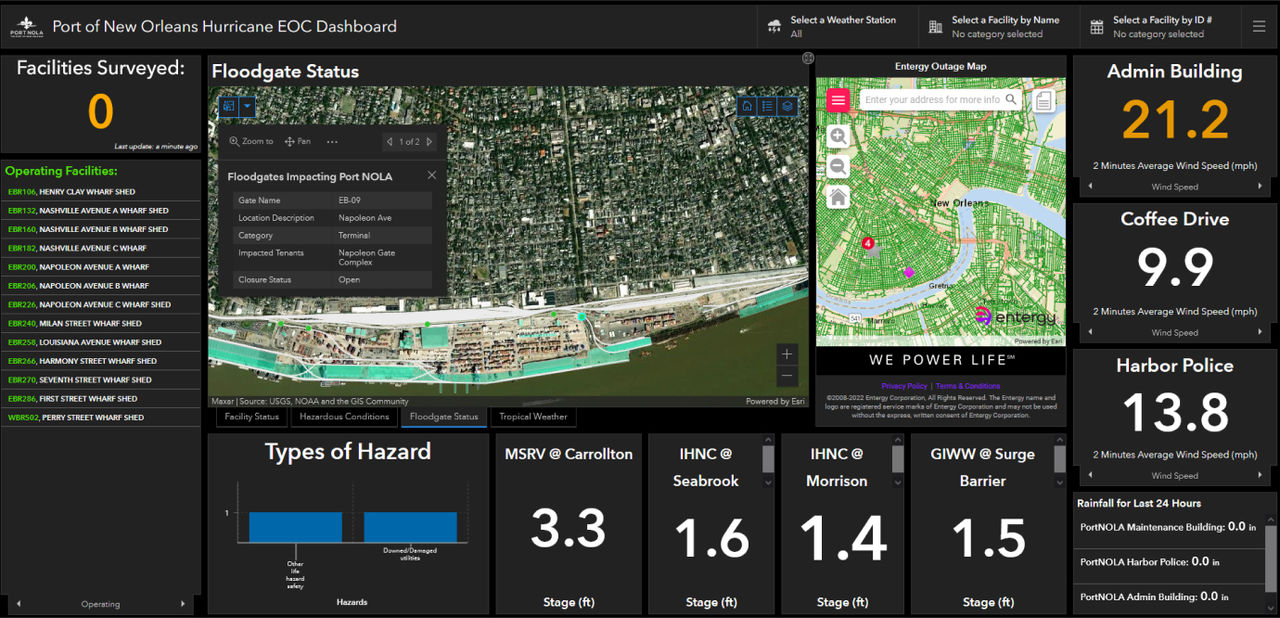1280x618 pixels.
Task: Switch to the Hazardous Conditions tab
Action: 344,417
